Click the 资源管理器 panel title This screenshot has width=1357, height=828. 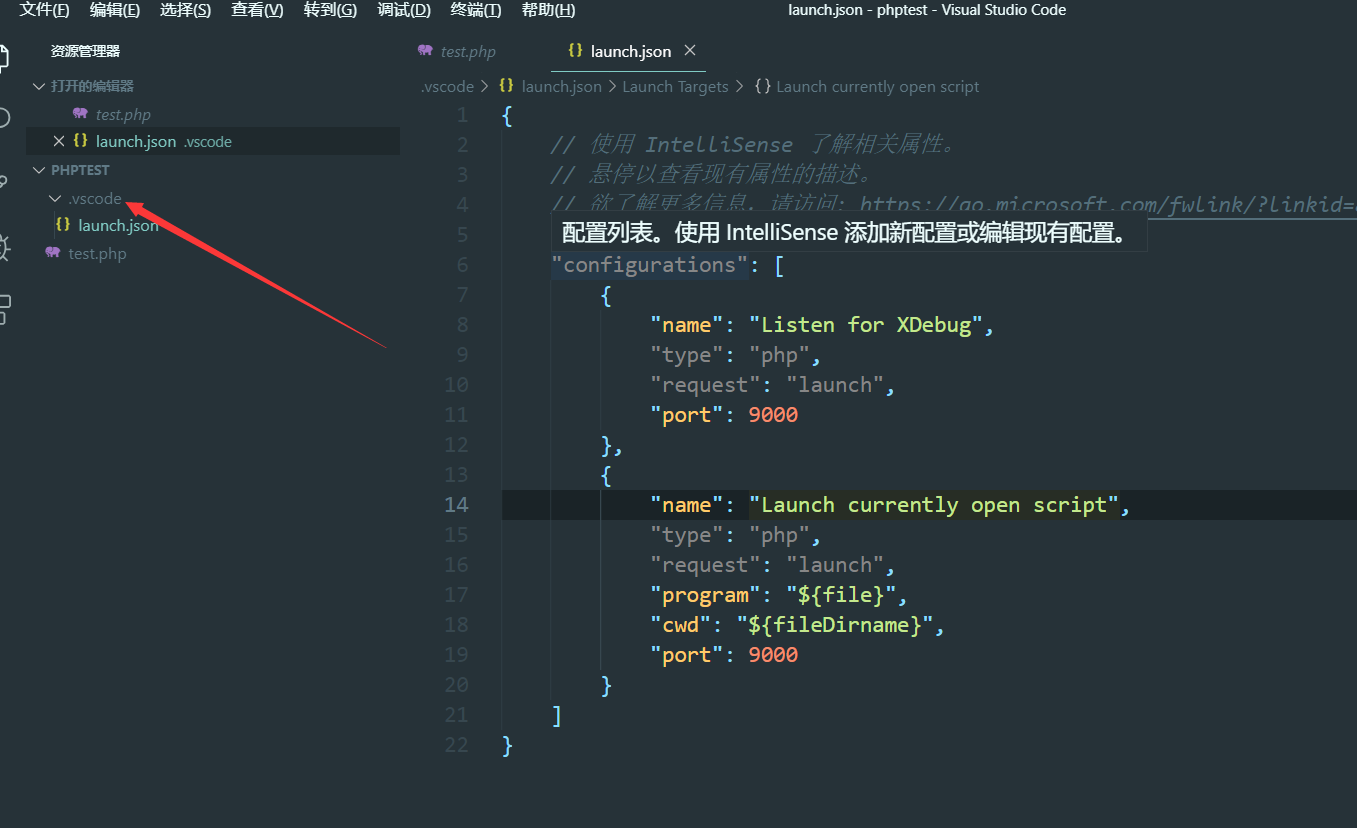pos(85,51)
